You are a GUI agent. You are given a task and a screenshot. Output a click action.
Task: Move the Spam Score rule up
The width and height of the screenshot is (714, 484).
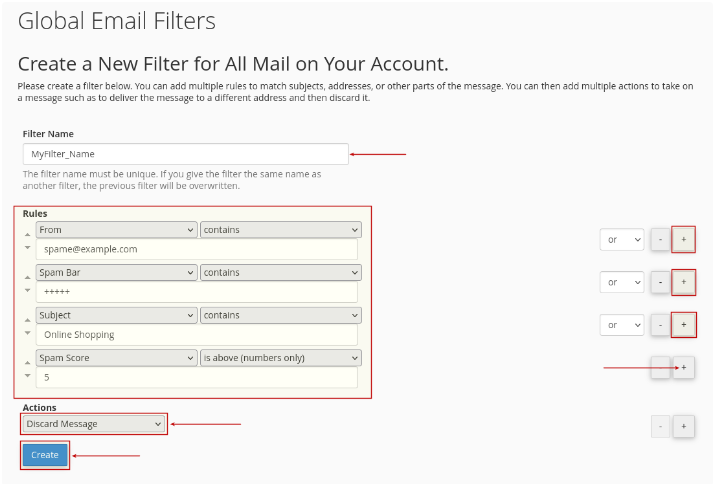[x=27, y=363]
